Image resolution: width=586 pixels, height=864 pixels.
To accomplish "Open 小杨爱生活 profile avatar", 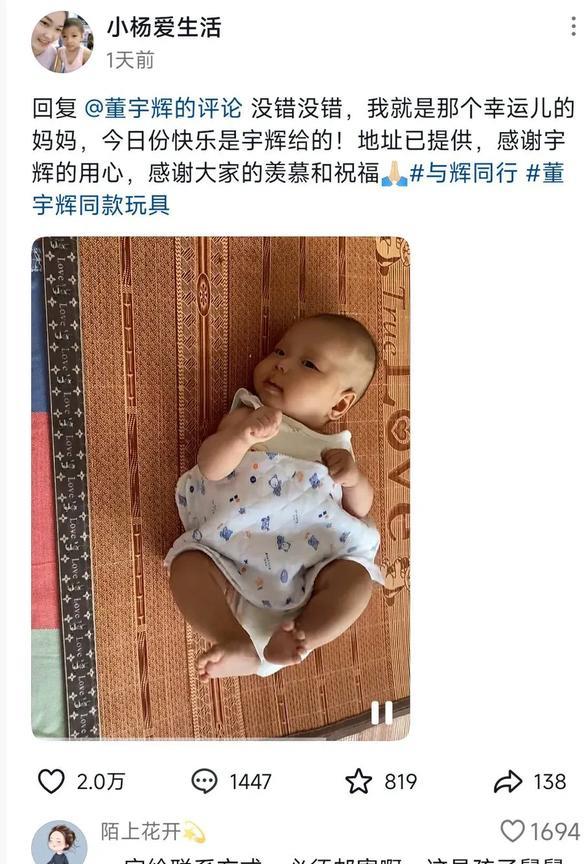I will [x=62, y=42].
